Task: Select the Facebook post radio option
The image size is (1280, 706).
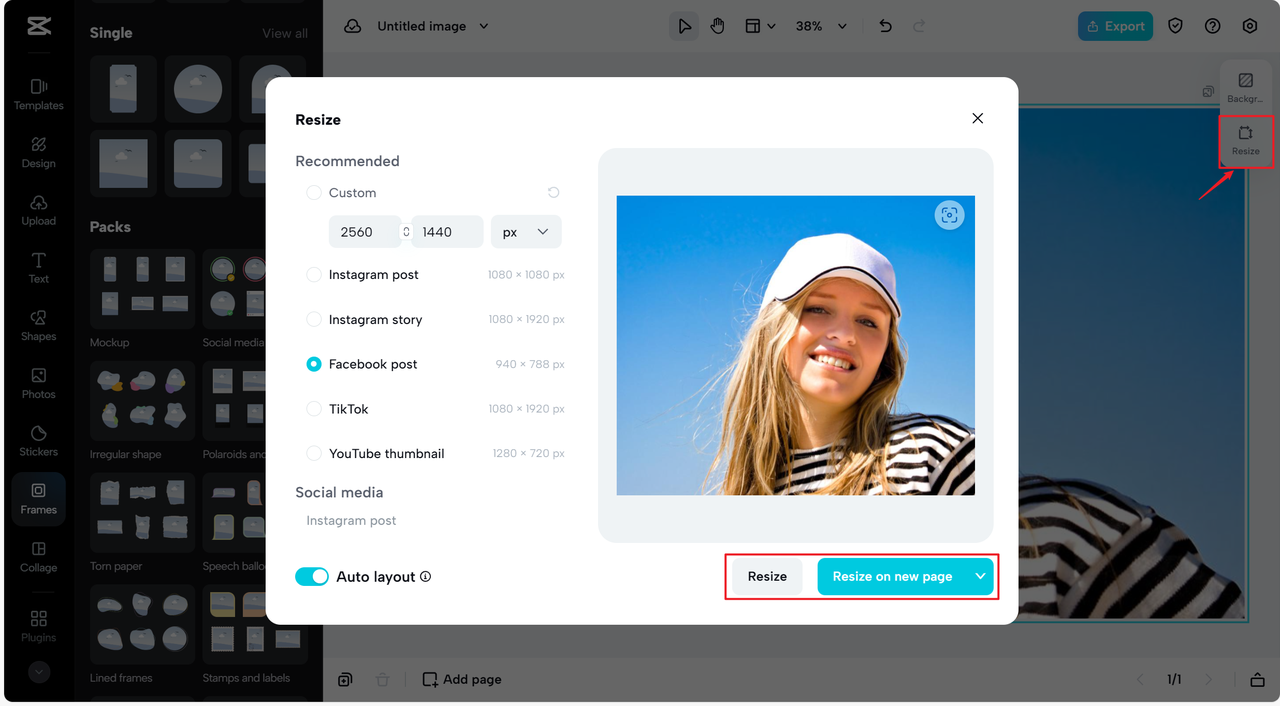Action: pyautogui.click(x=314, y=364)
